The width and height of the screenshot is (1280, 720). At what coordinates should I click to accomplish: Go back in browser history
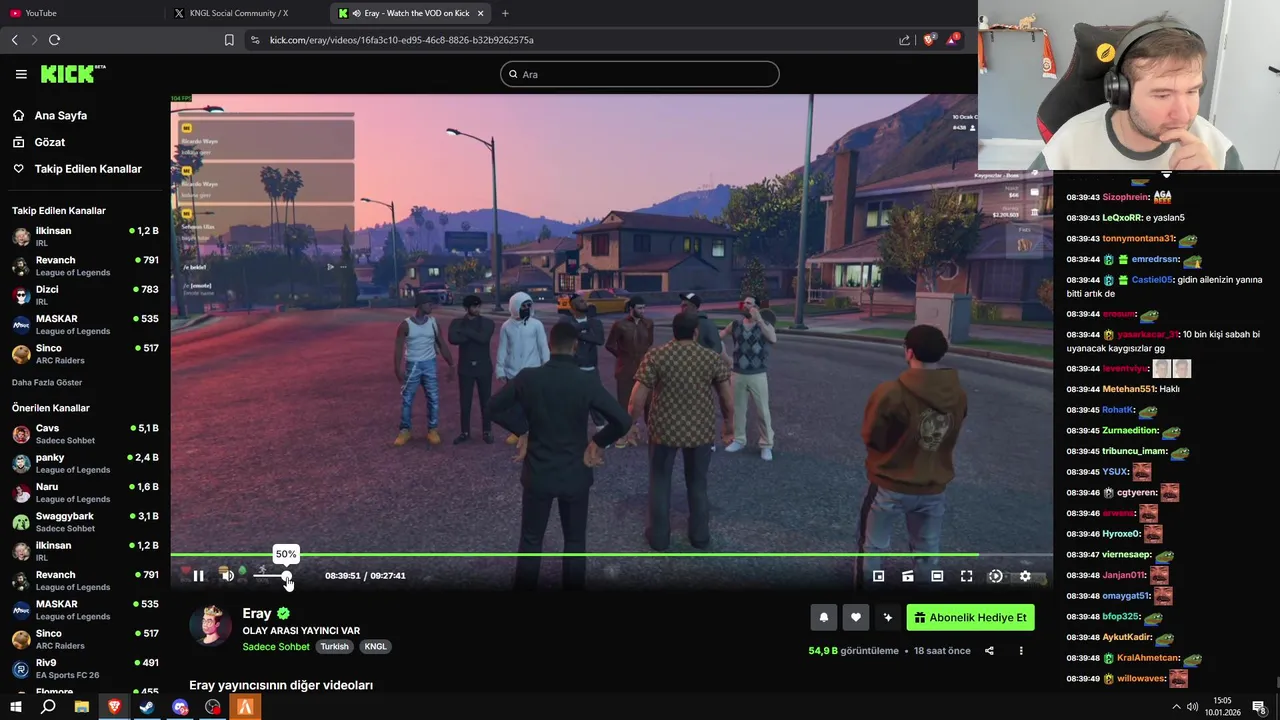14,40
